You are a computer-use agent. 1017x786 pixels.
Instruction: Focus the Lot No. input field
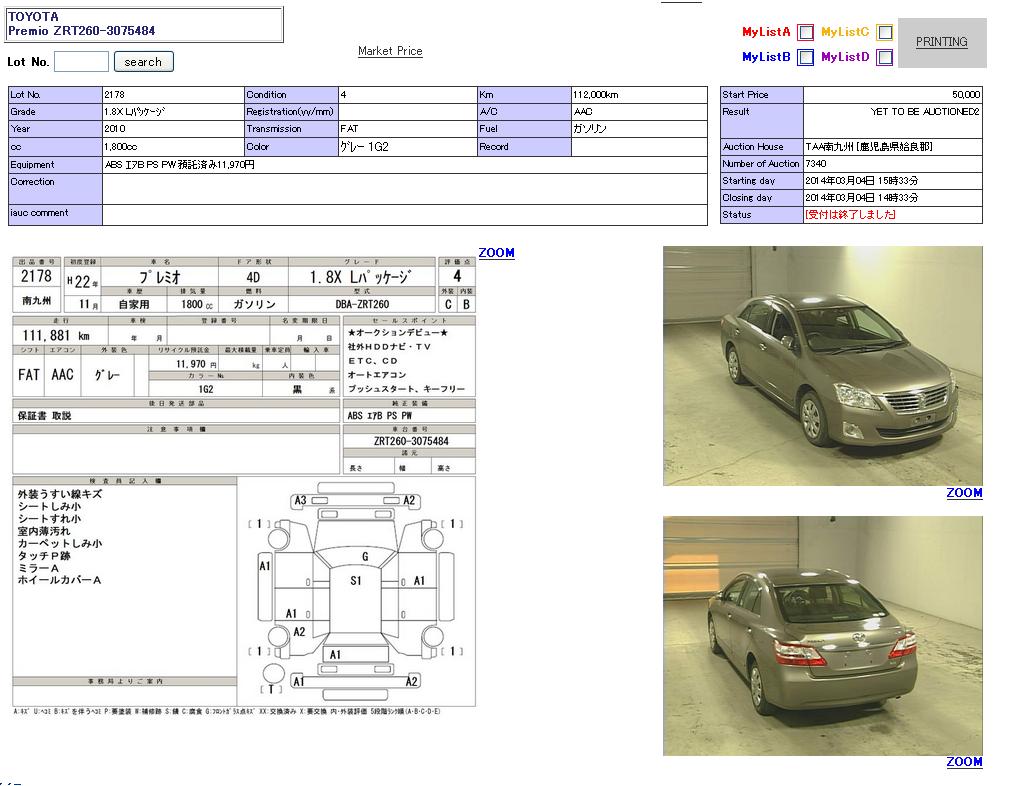click(x=81, y=62)
